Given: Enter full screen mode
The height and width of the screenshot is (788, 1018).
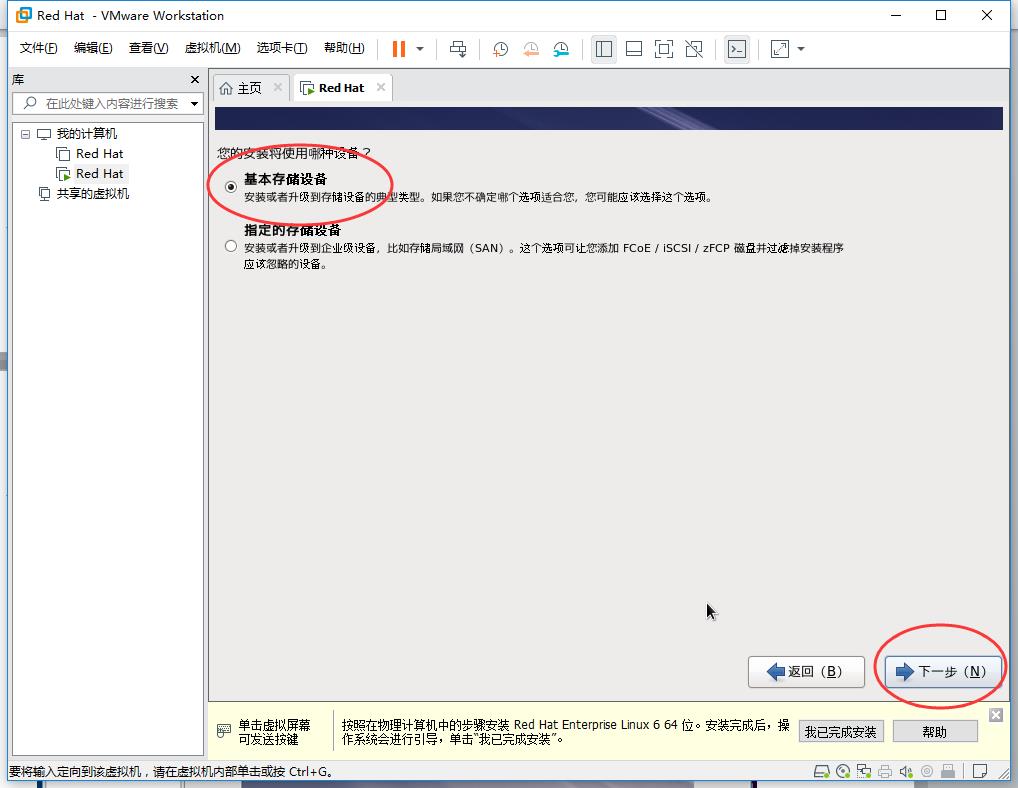Looking at the screenshot, I should [664, 49].
